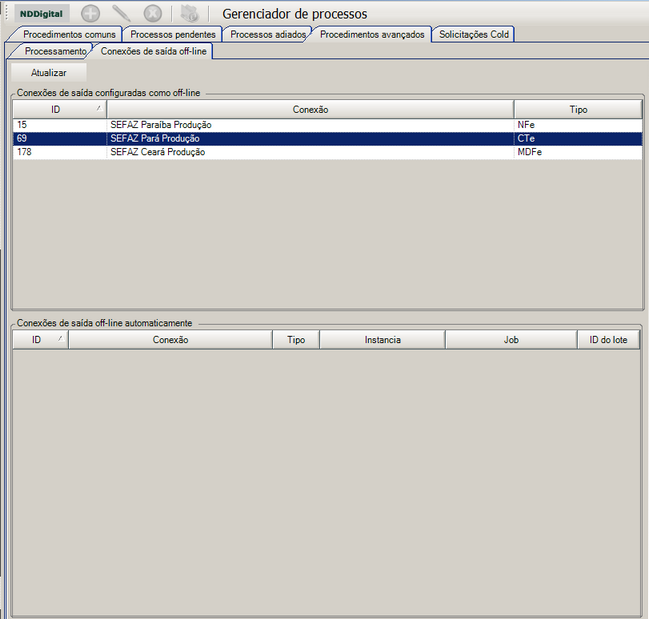The height and width of the screenshot is (619, 649).
Task: Click the edit pencil toolbar icon
Action: pyautogui.click(x=121, y=14)
